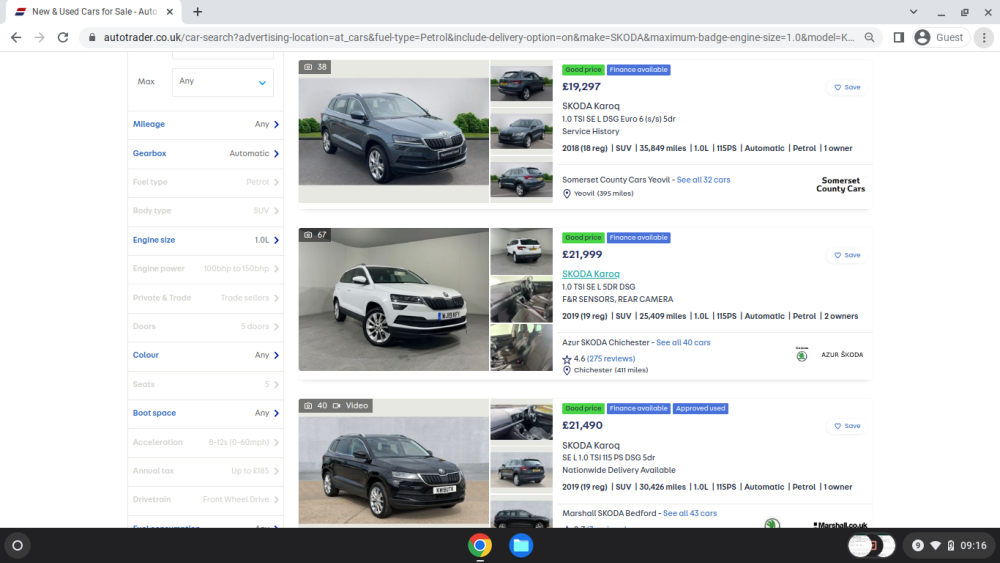Open the Files app from the shelf
This screenshot has height=563, width=1000.
point(521,546)
